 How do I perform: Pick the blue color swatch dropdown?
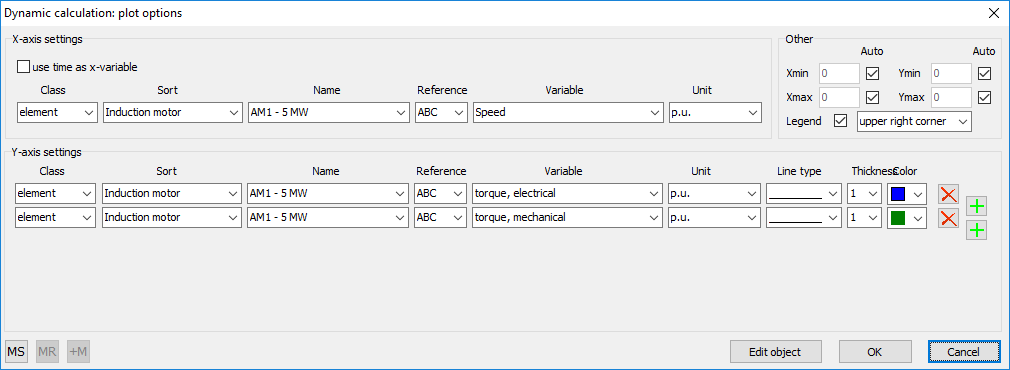907,193
